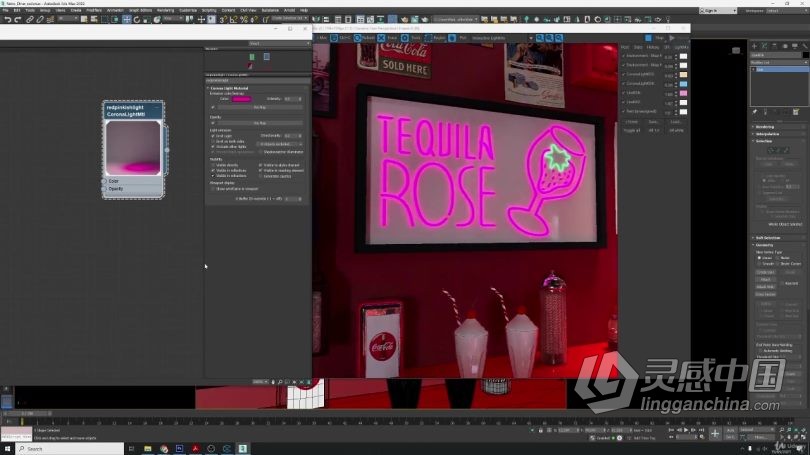Open the Edit menu
810x455 pixels.
17,10
